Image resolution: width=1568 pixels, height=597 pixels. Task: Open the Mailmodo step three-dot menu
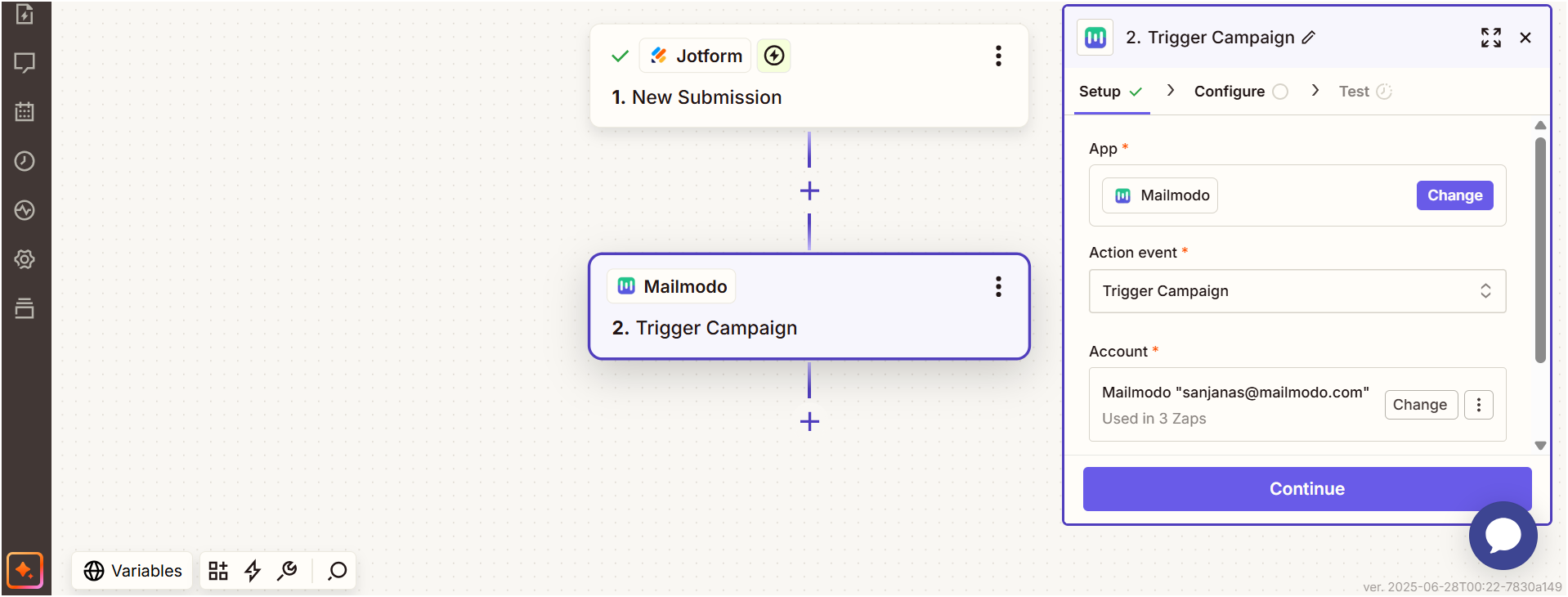998,286
